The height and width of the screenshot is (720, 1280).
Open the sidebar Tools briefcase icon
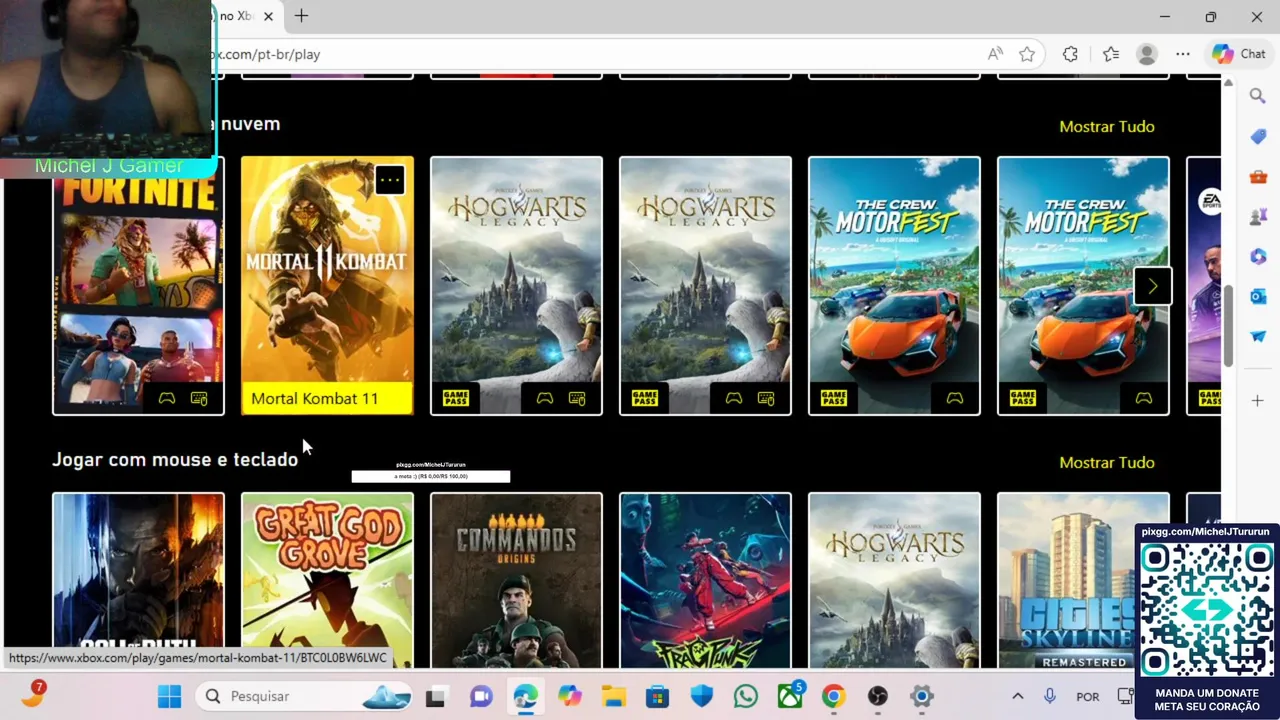[x=1258, y=177]
